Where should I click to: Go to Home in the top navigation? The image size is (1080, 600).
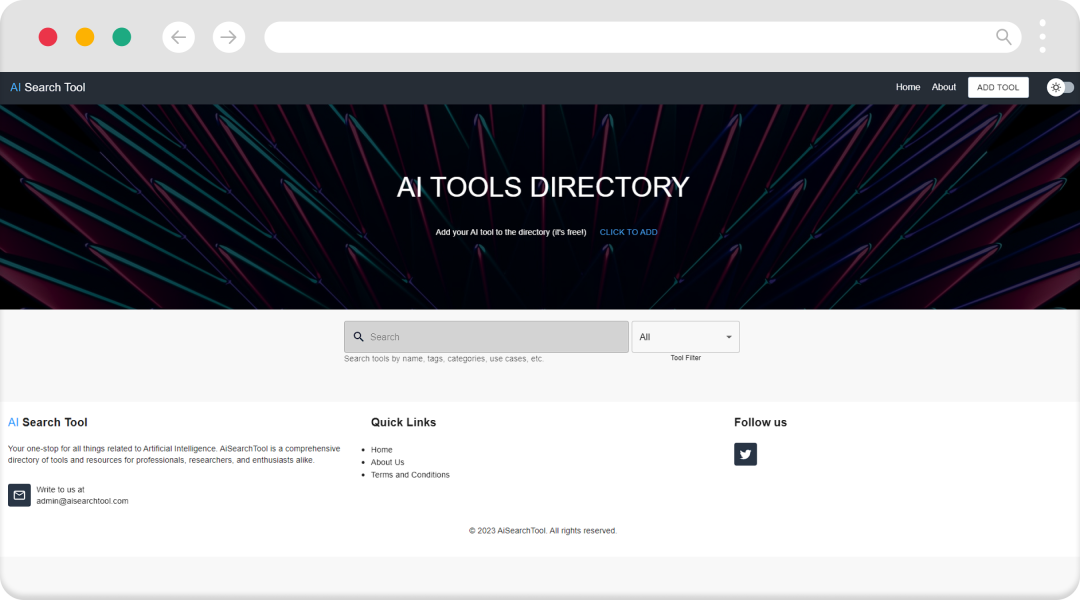pos(908,87)
